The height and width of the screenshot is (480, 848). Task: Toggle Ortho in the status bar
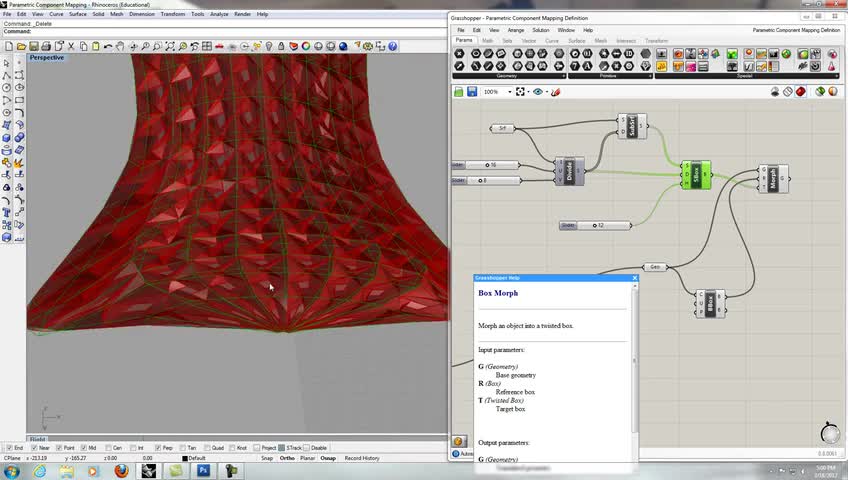tap(287, 458)
